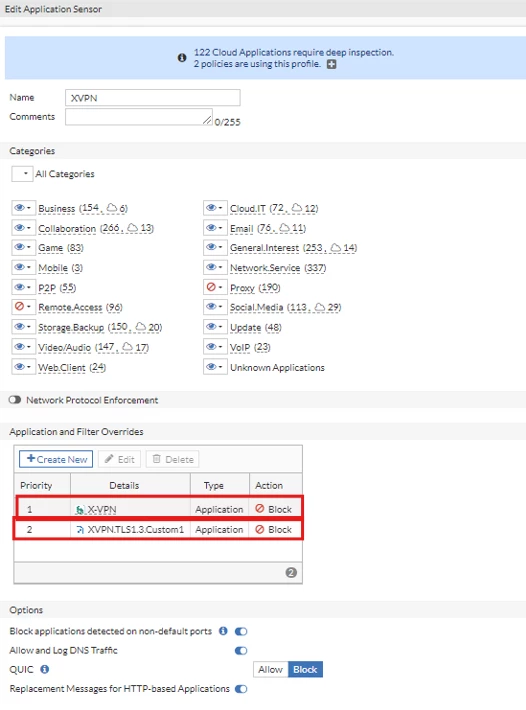
Task: Click Create New override button
Action: 56,459
